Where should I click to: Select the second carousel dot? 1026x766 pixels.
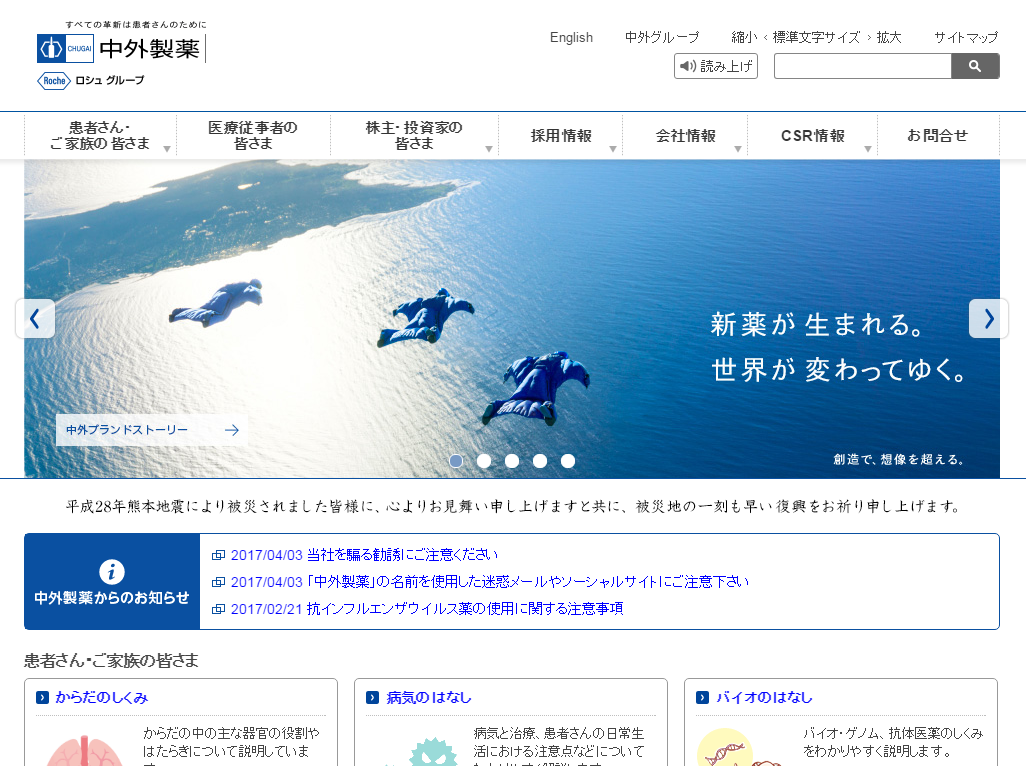coord(484,461)
